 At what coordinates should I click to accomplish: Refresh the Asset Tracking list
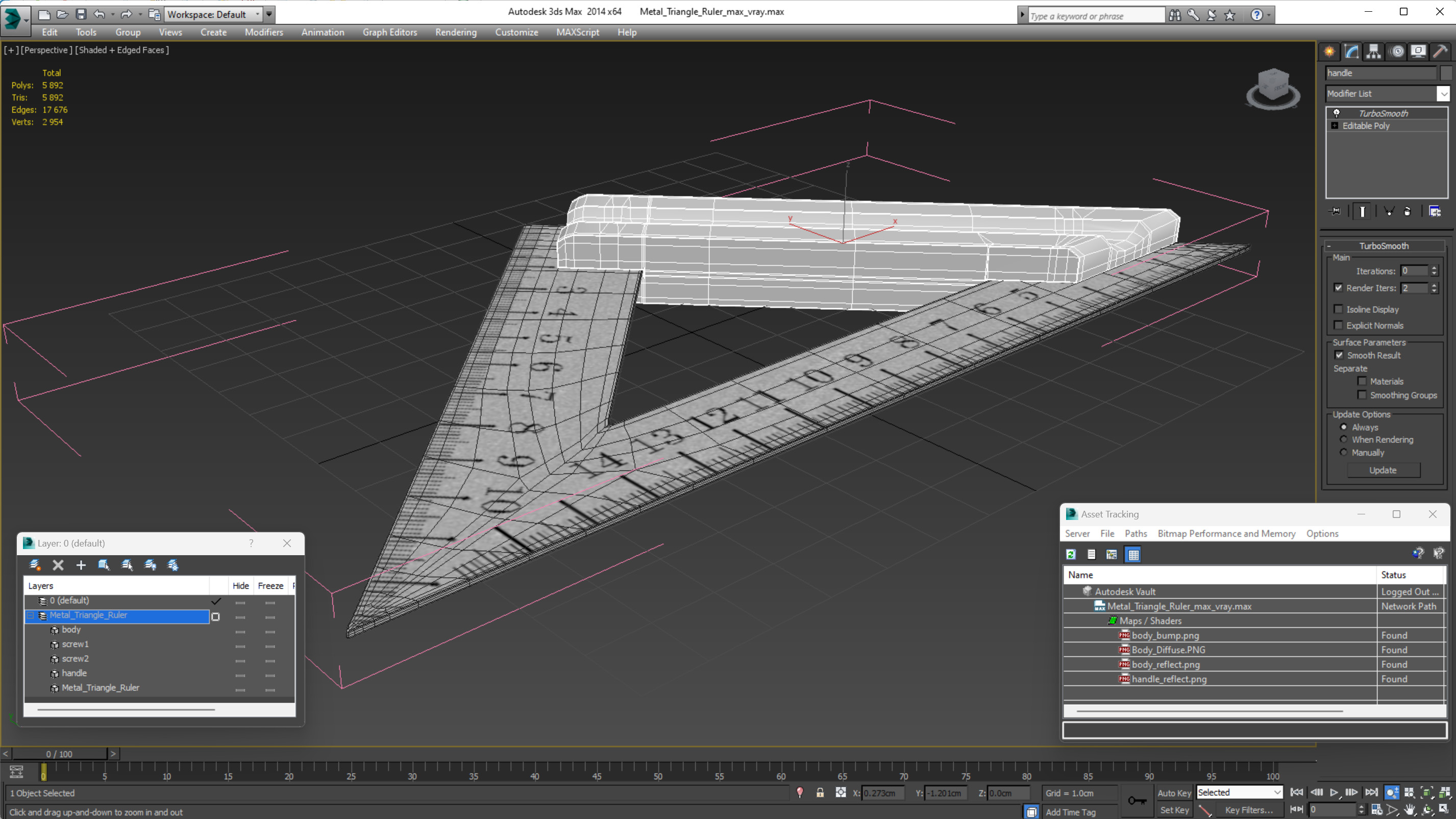[x=1071, y=555]
